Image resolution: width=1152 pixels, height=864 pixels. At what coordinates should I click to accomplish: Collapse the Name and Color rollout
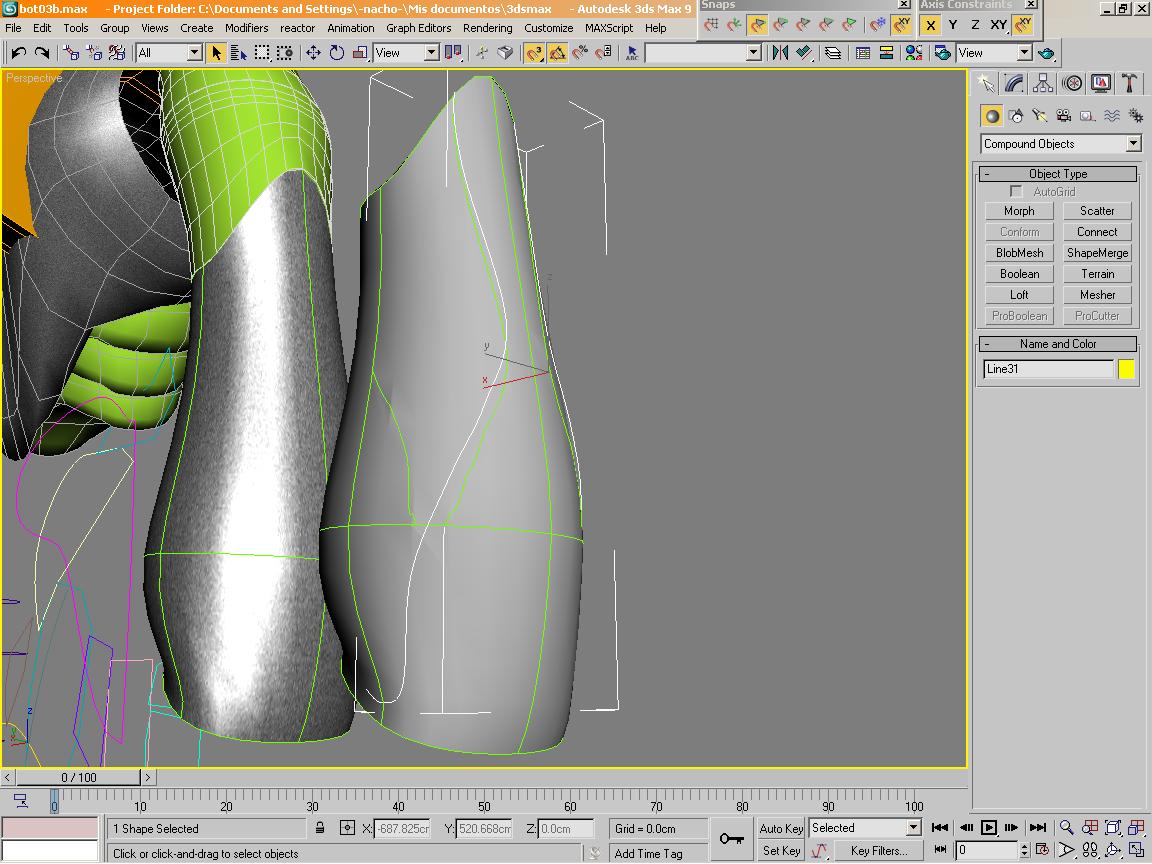[1058, 344]
